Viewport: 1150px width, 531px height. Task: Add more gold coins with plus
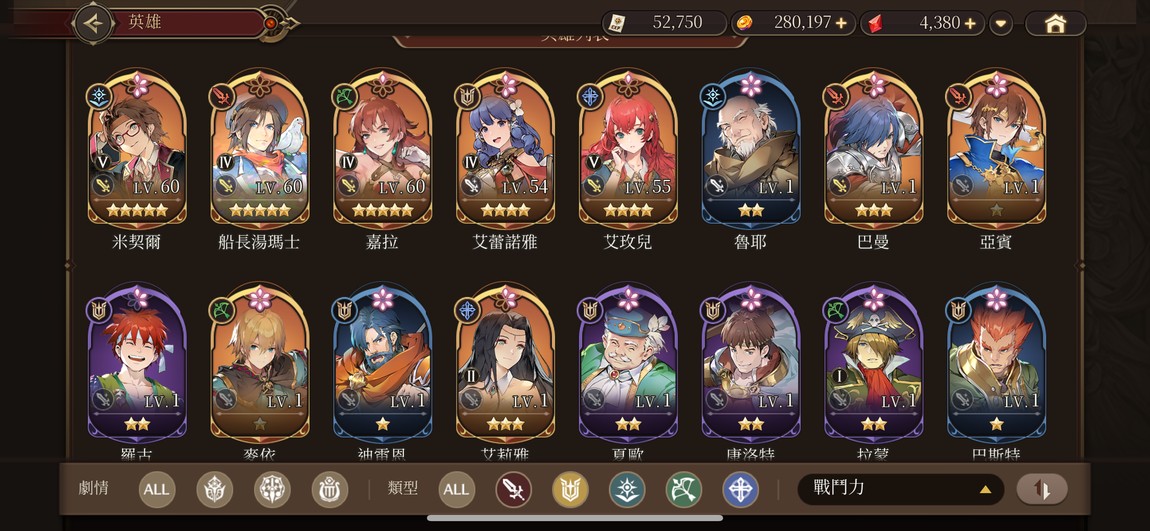pos(840,23)
